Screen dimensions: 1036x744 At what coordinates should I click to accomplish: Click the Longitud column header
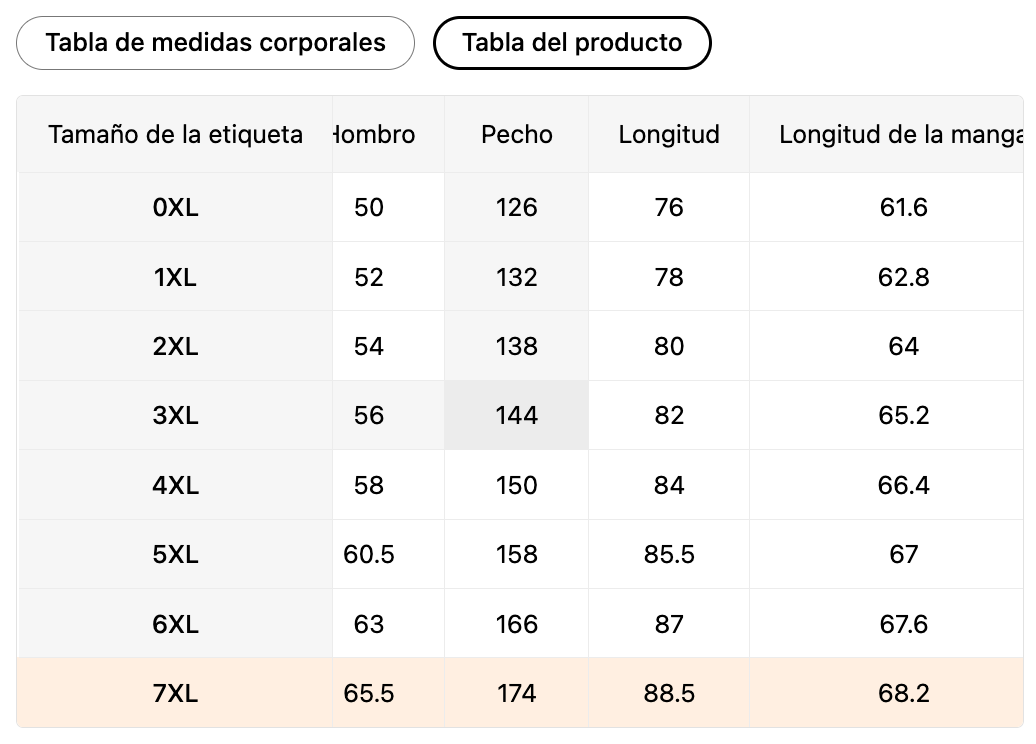668,134
